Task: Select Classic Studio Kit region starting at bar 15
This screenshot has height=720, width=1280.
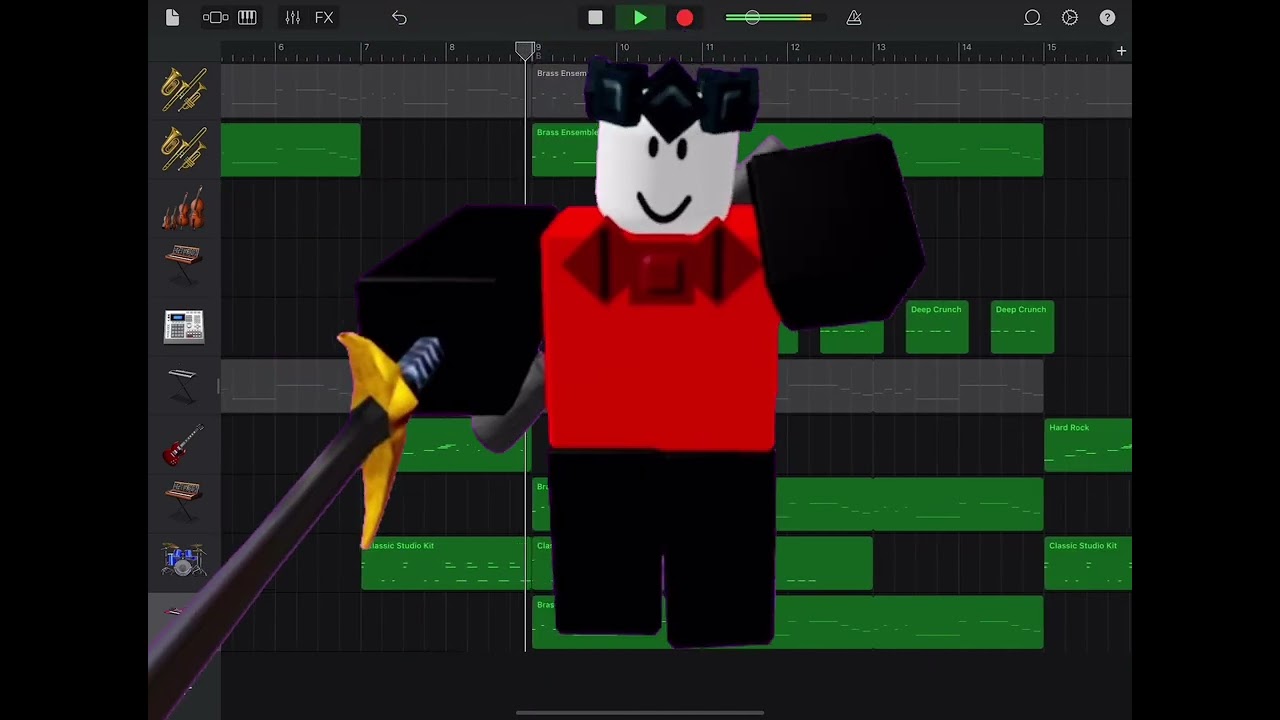Action: (1088, 563)
